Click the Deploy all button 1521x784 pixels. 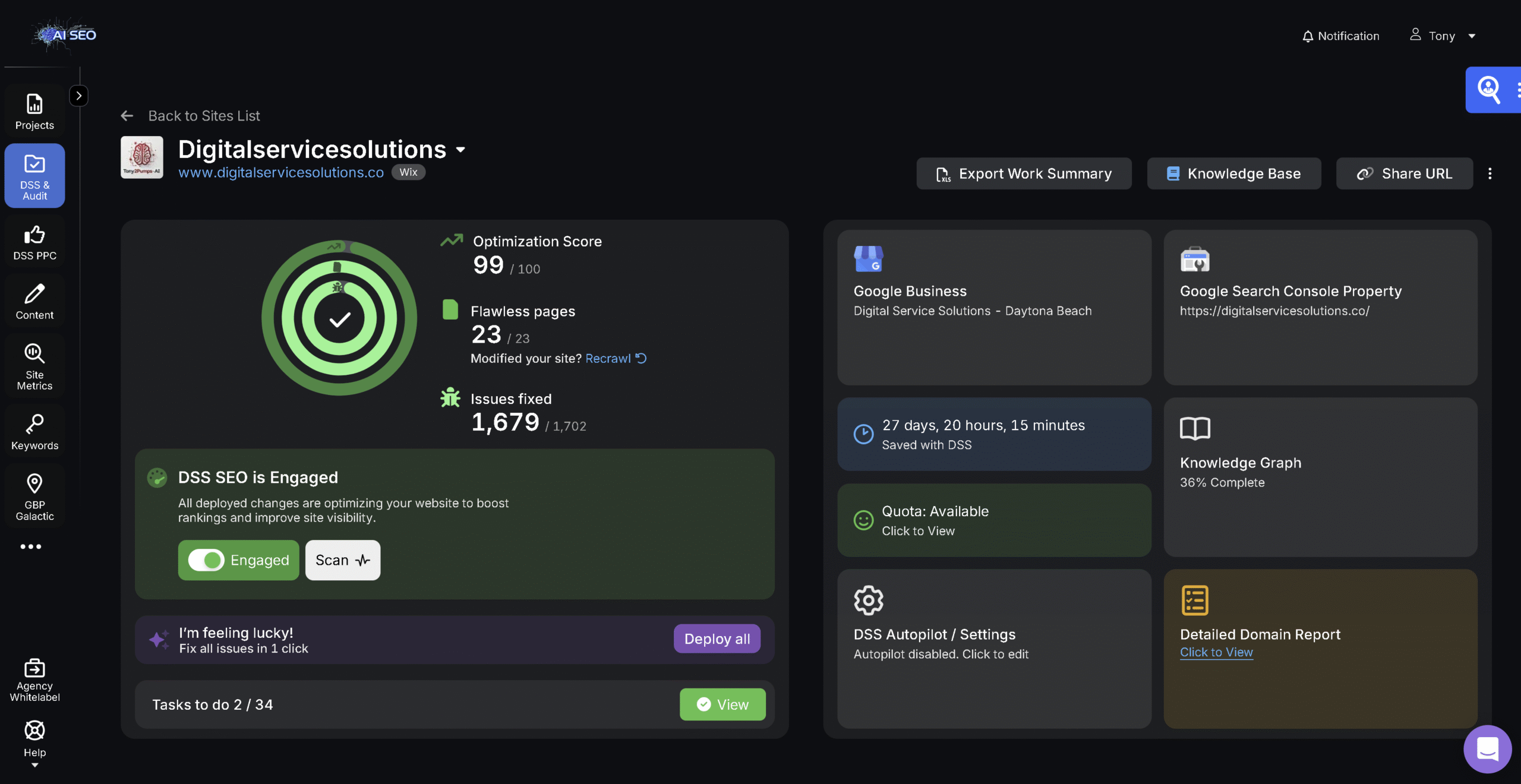(x=717, y=639)
